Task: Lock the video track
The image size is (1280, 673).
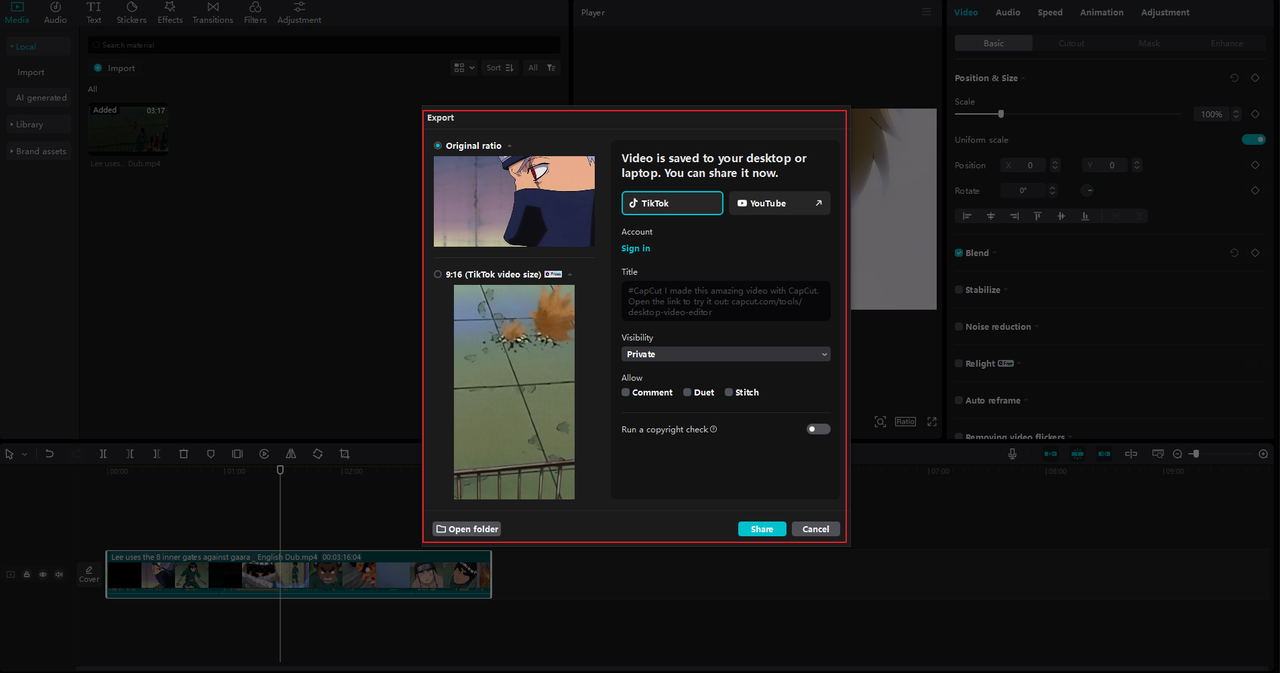Action: (x=27, y=574)
